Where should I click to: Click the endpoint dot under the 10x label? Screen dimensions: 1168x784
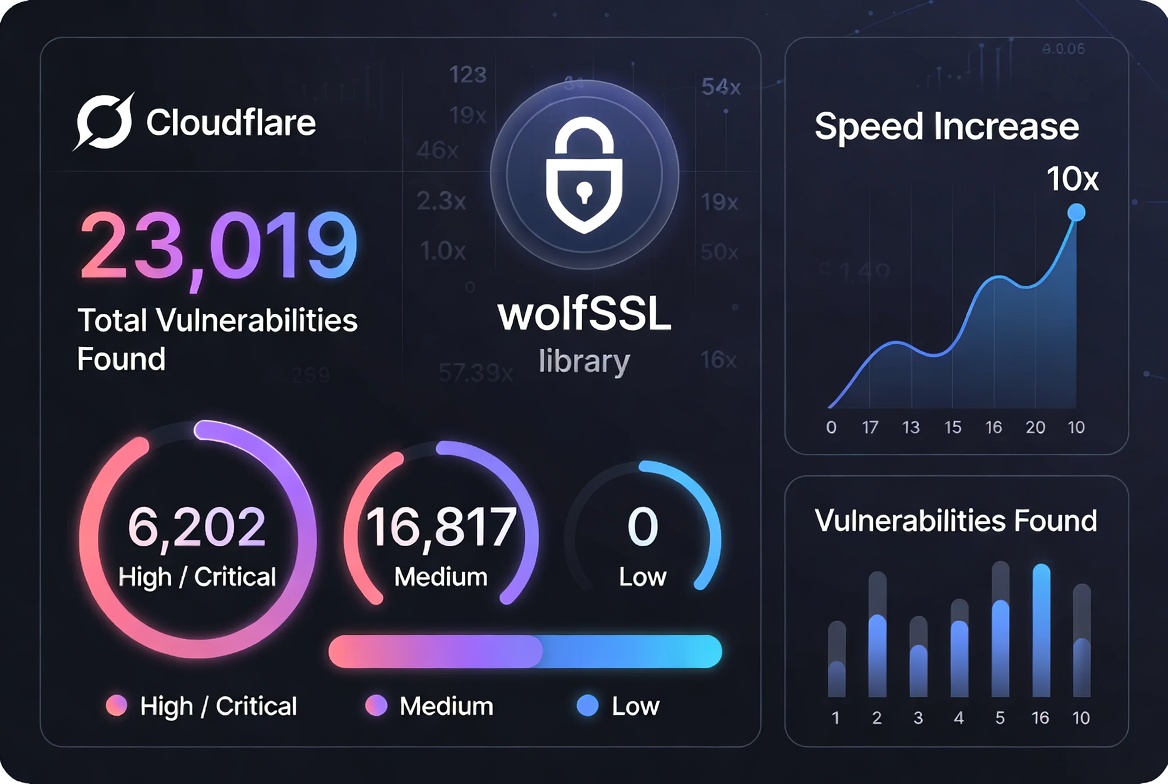(x=1076, y=213)
